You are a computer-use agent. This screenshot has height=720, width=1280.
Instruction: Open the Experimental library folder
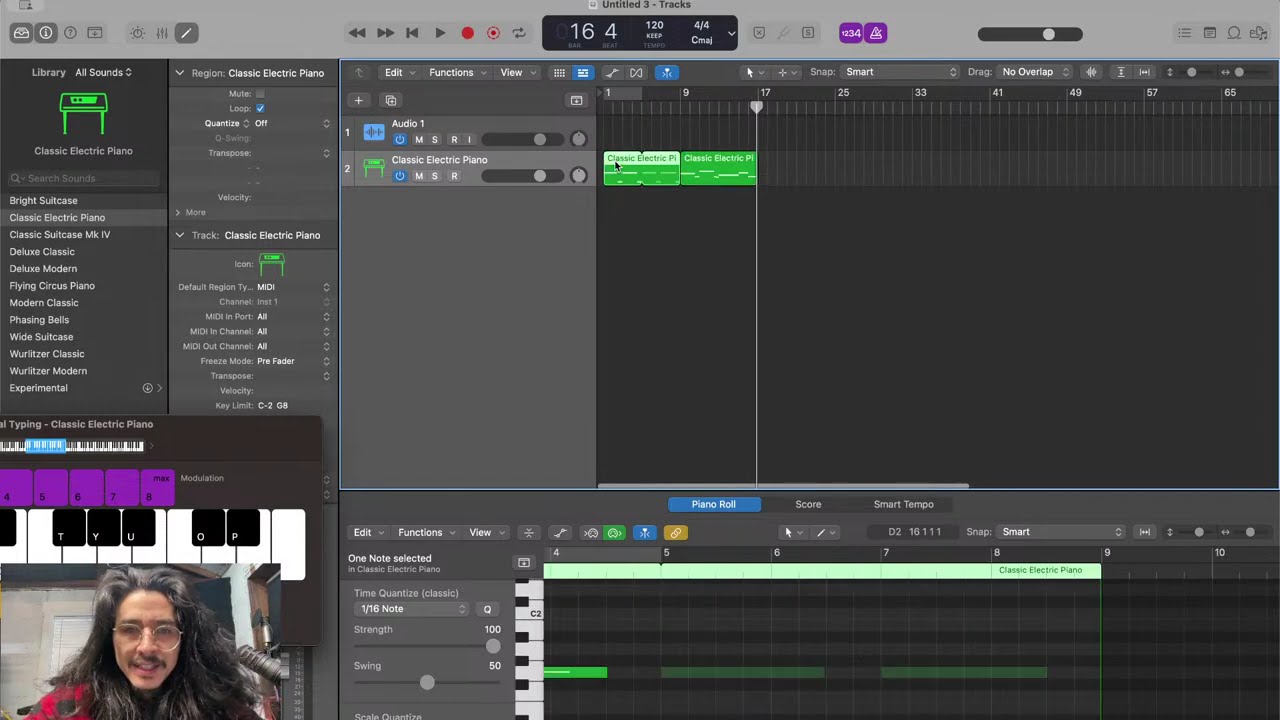coord(83,388)
